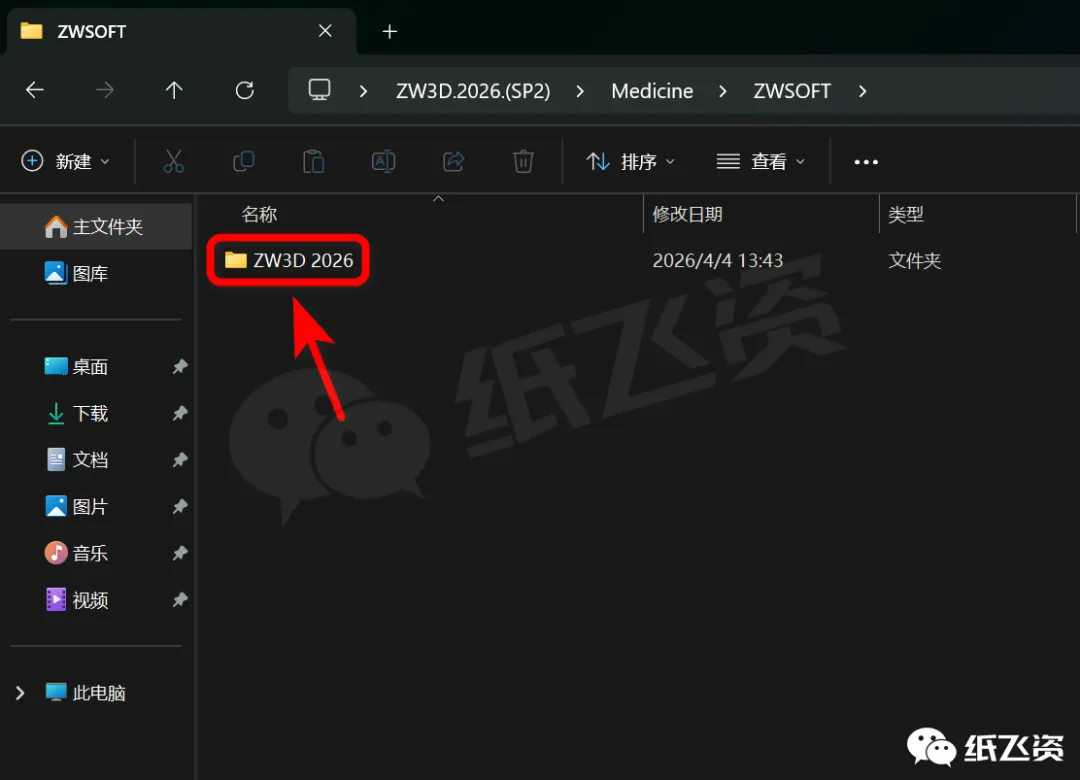The width and height of the screenshot is (1080, 780).
Task: Expand chevron after ZW3D.2026.(SP2) in address bar
Action: click(580, 91)
